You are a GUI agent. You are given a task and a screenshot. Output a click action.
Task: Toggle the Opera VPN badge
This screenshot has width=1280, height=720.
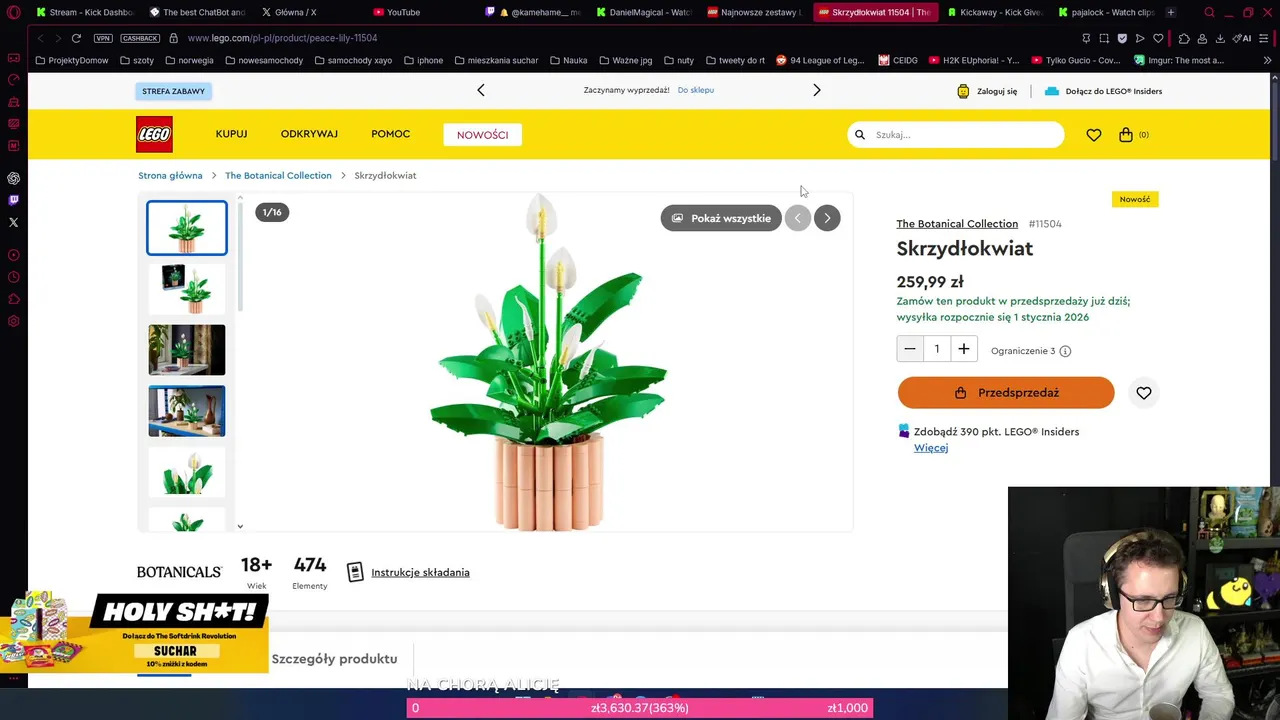point(103,38)
